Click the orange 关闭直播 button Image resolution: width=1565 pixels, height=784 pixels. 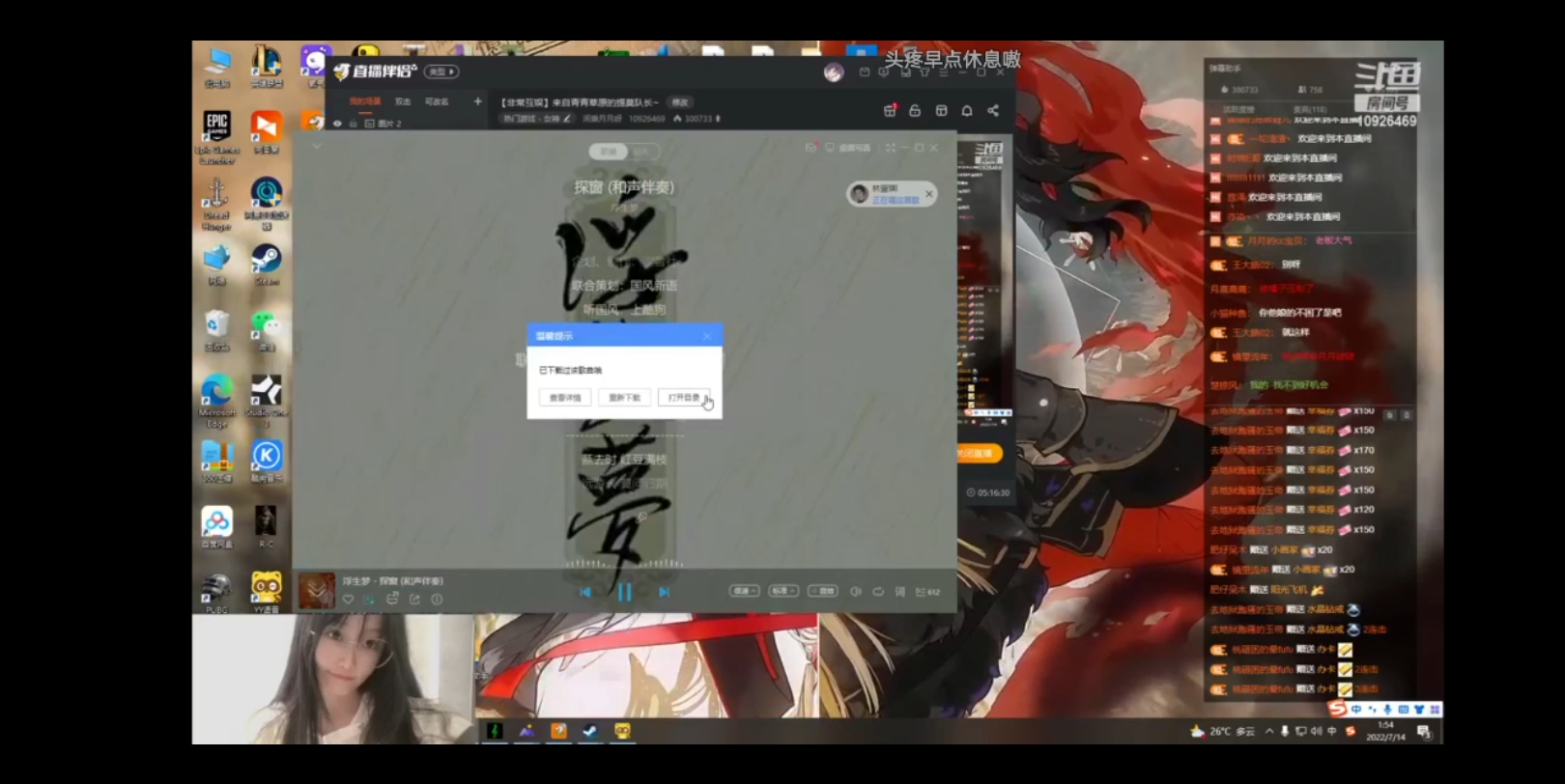click(x=979, y=453)
